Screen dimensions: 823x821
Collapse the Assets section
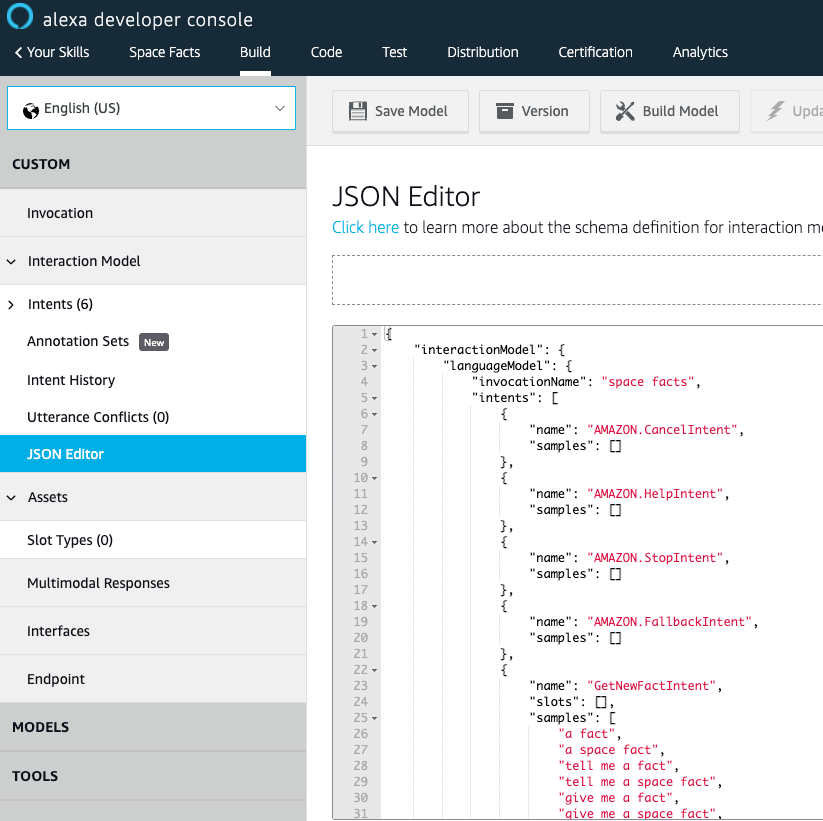tap(10, 496)
